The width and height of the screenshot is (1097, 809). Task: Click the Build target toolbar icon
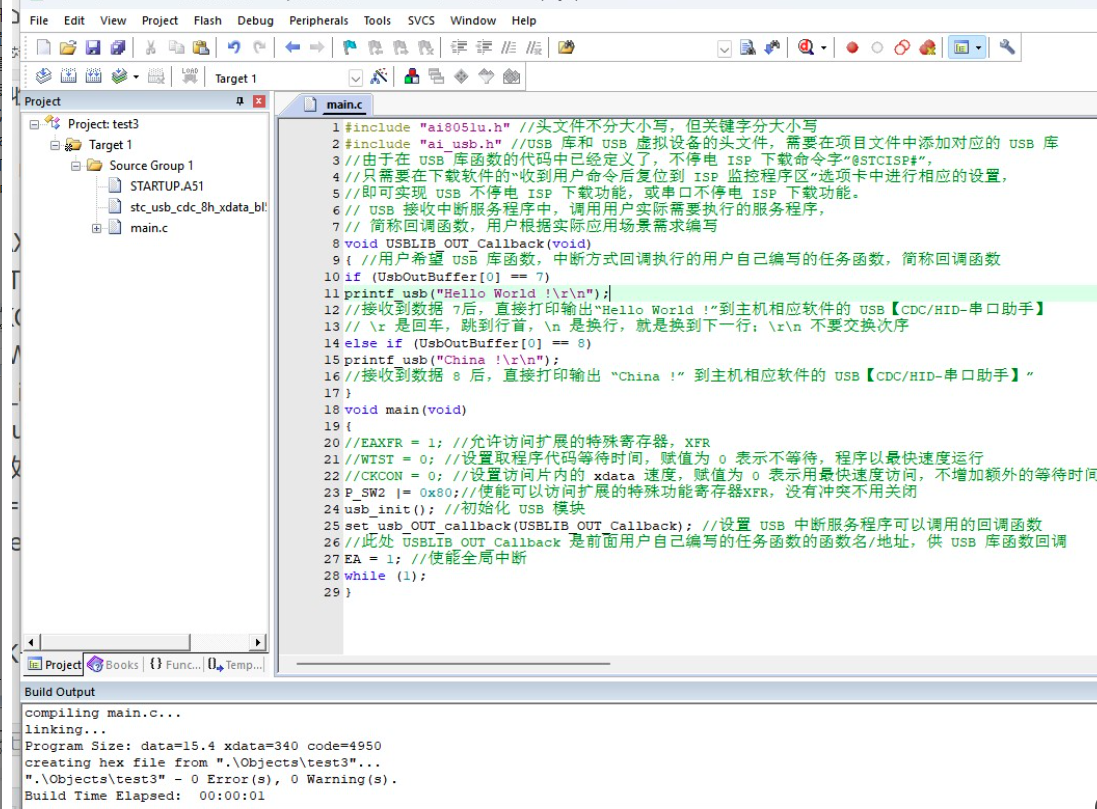(68, 77)
